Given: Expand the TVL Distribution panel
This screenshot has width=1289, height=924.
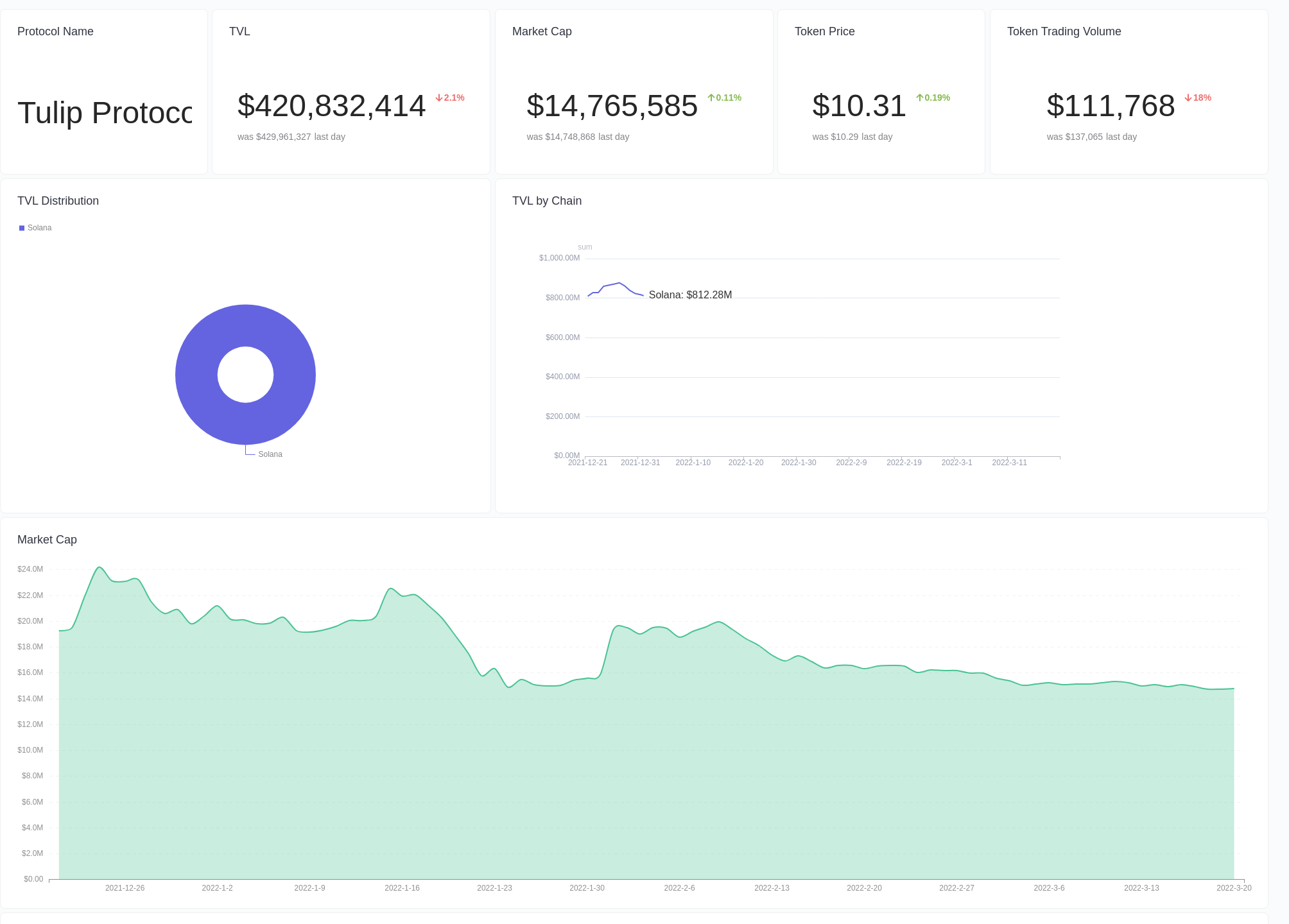Looking at the screenshot, I should [58, 200].
